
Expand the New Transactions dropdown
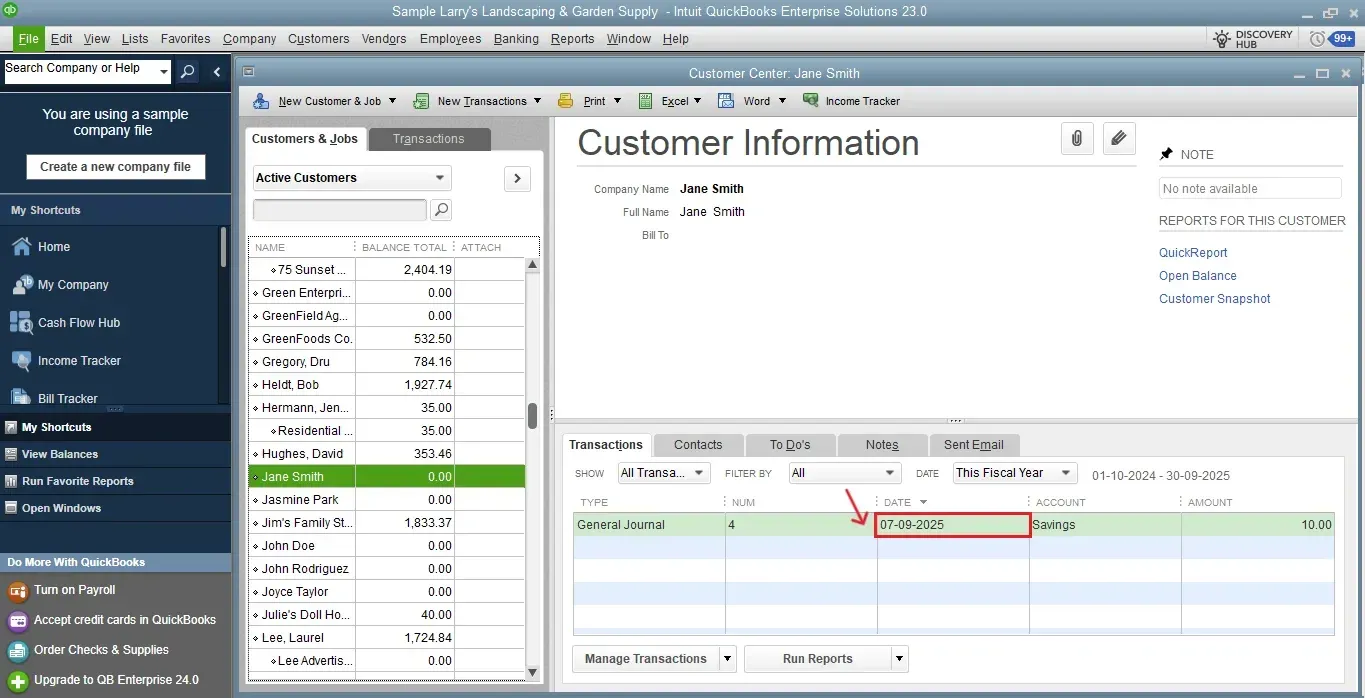tap(537, 101)
